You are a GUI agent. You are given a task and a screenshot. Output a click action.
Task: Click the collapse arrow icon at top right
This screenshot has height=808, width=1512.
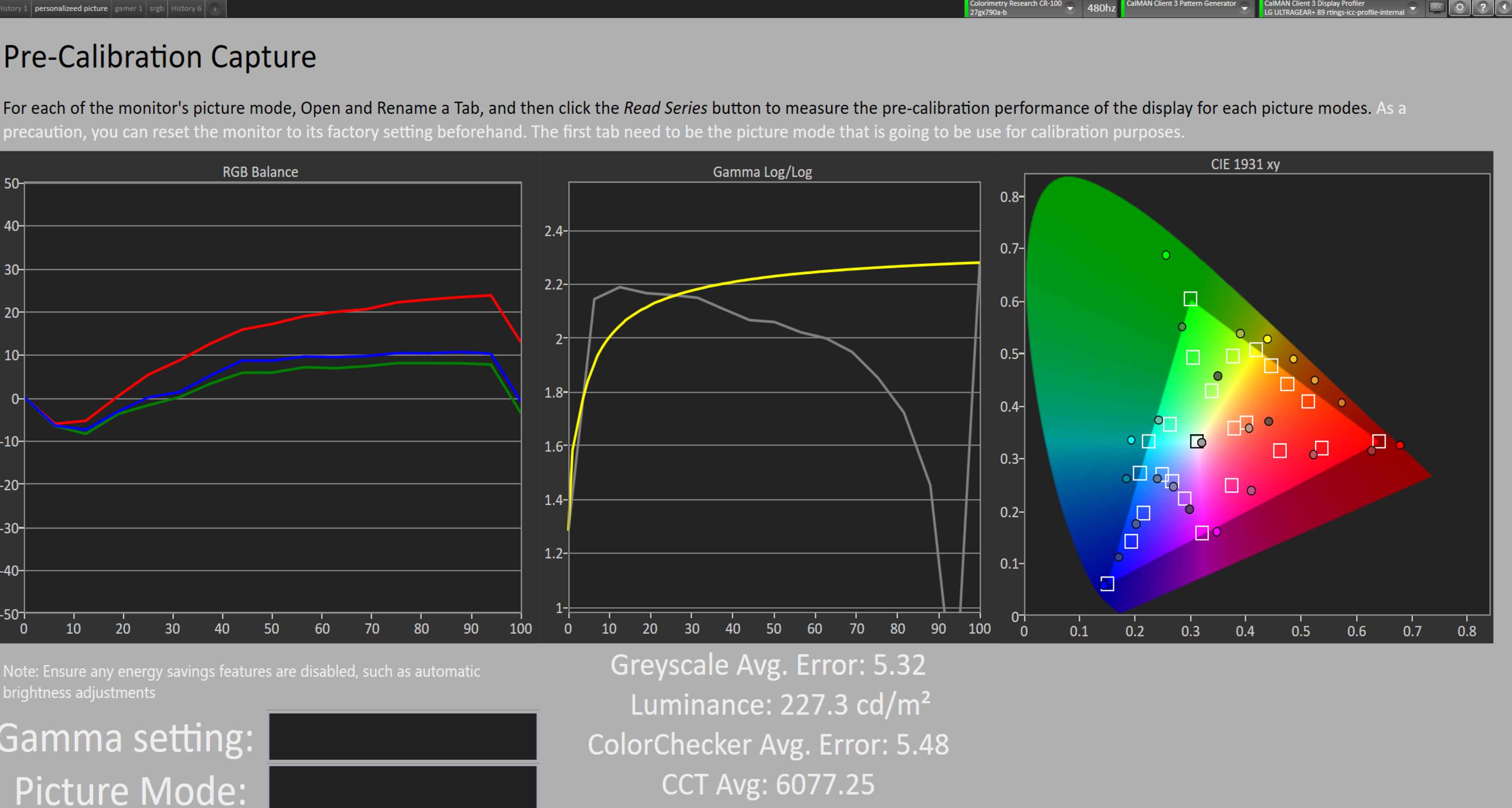click(x=1505, y=7)
